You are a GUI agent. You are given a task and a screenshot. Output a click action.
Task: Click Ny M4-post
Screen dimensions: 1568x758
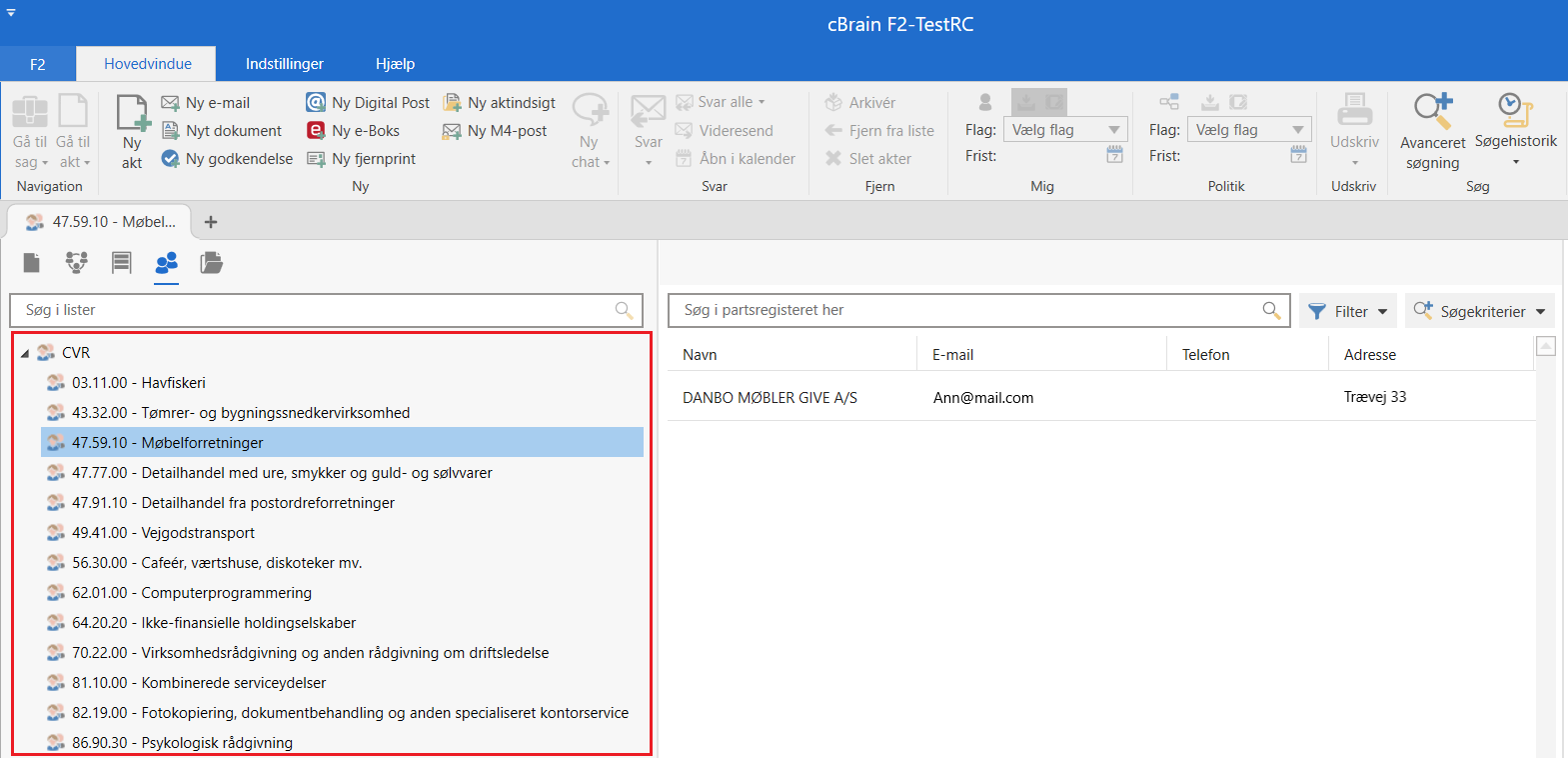(x=495, y=130)
